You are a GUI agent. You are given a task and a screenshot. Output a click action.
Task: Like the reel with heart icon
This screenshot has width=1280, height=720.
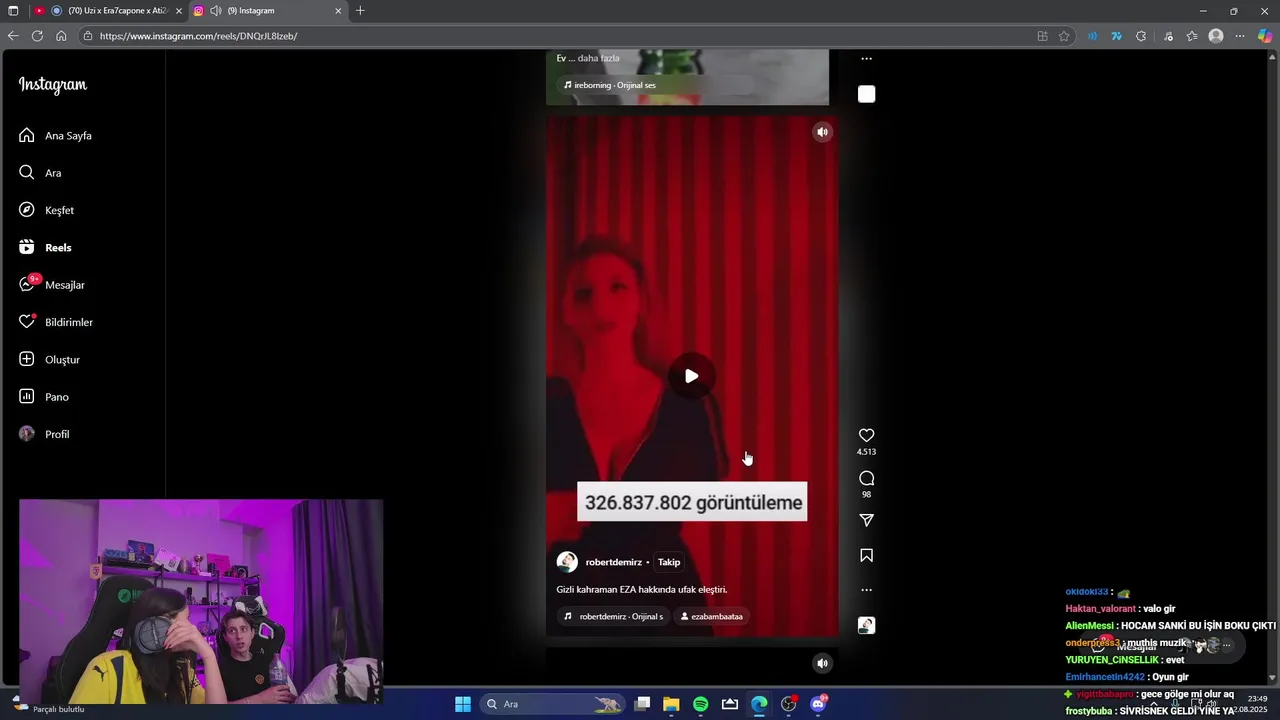coord(866,435)
